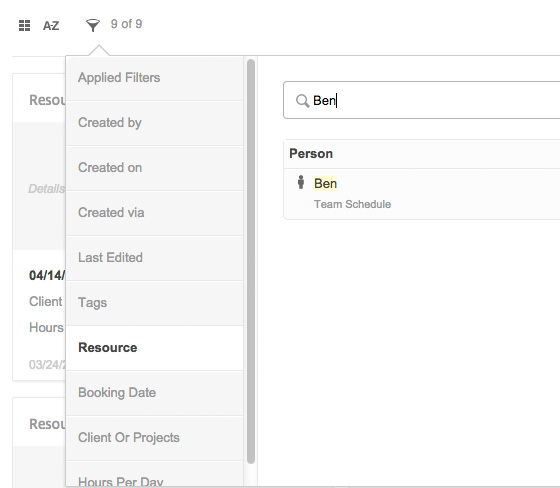The width and height of the screenshot is (560, 488).
Task: Select Hours Per Day filter
Action: pos(155,474)
